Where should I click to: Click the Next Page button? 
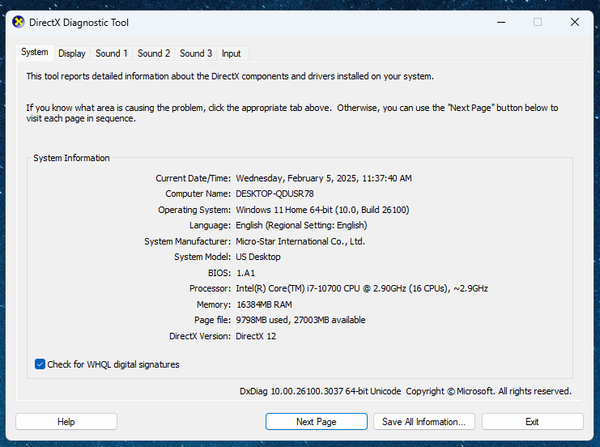pyautogui.click(x=318, y=422)
